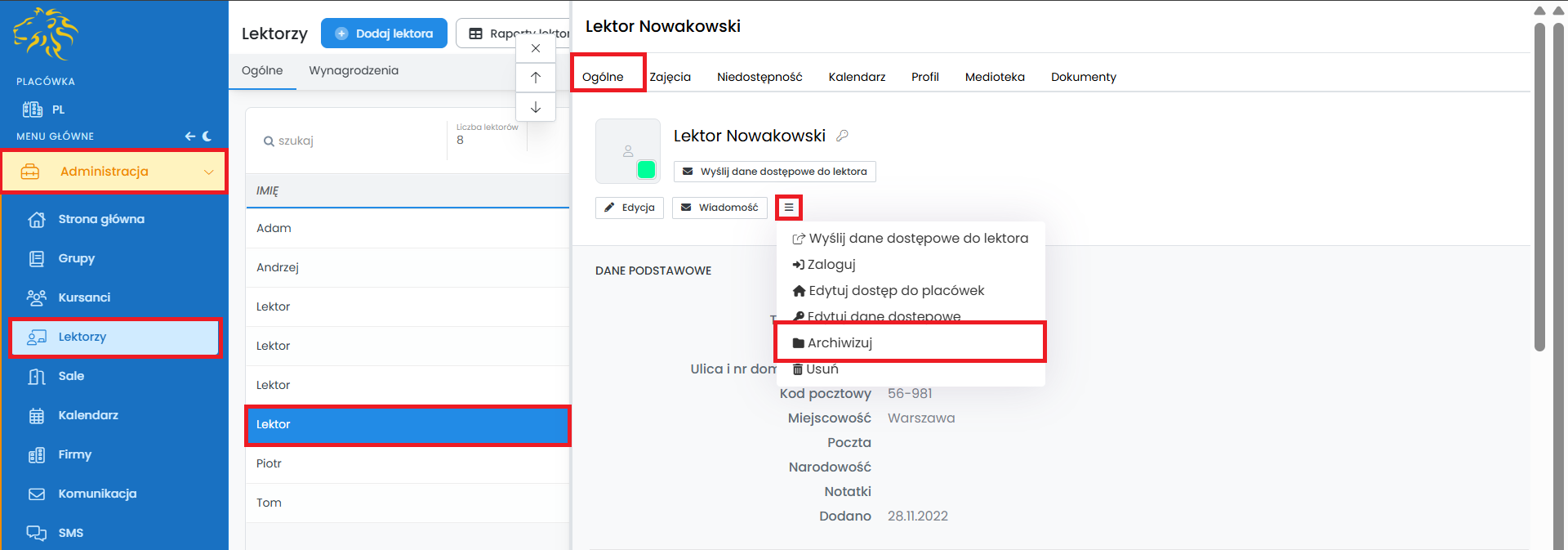Toggle dark mode moon icon
This screenshot has height=550, width=1568.
[x=207, y=136]
